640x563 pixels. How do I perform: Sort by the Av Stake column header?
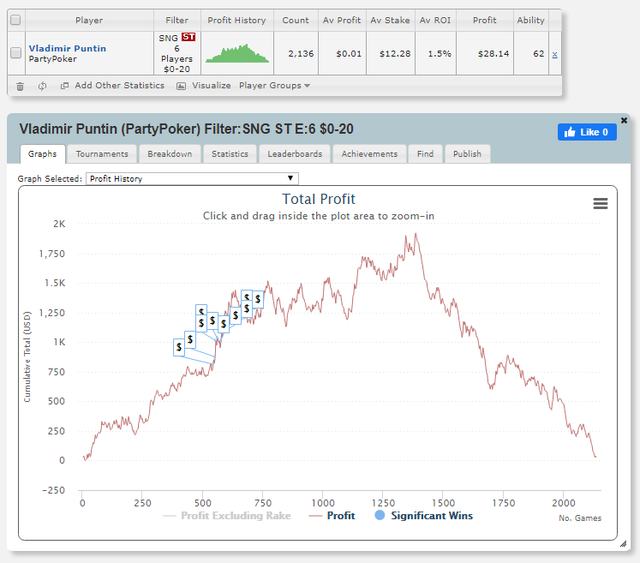390,20
